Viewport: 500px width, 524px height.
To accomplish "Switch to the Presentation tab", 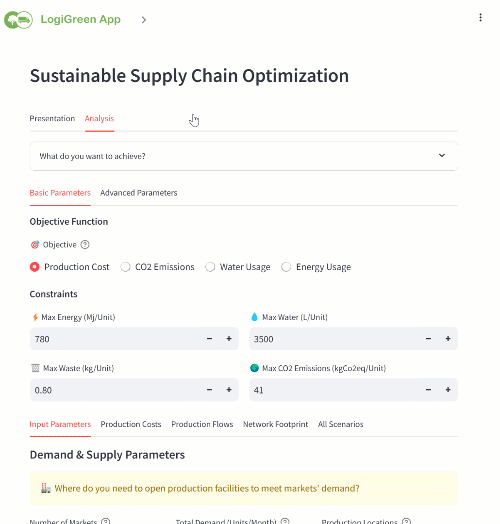I will (52, 119).
